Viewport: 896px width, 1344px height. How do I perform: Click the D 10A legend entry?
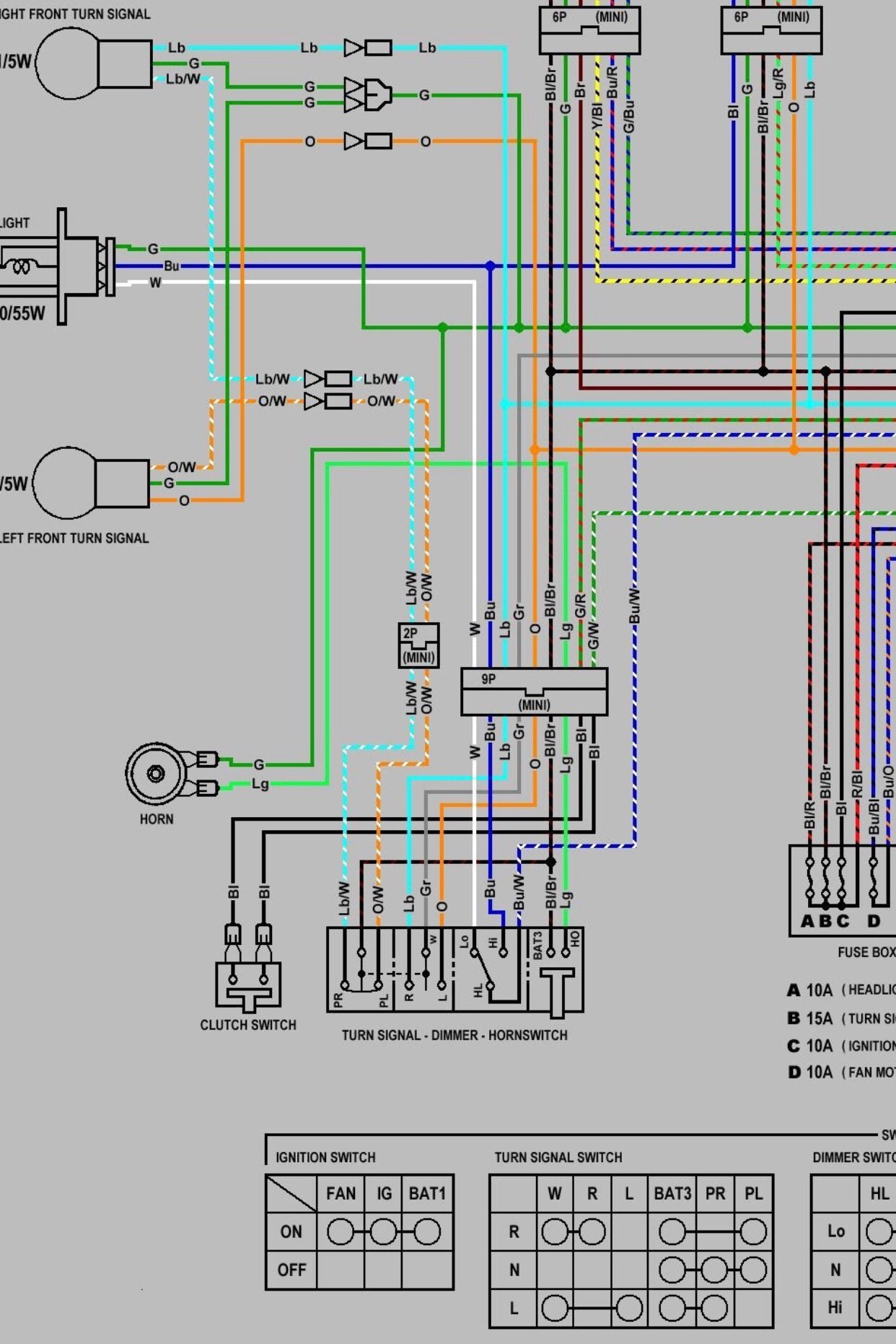click(841, 1073)
